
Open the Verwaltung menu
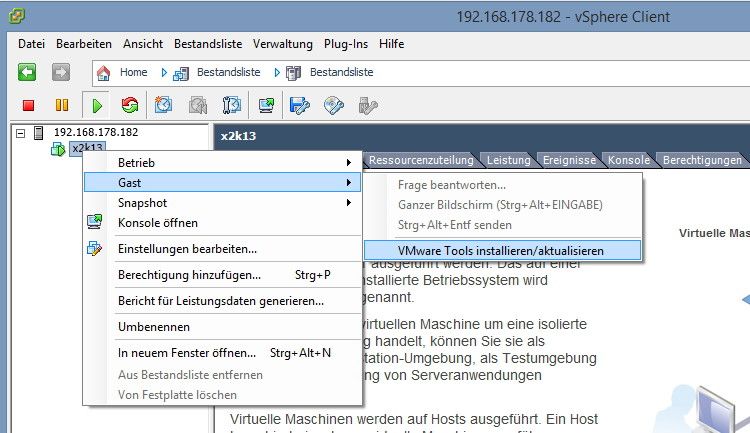283,44
